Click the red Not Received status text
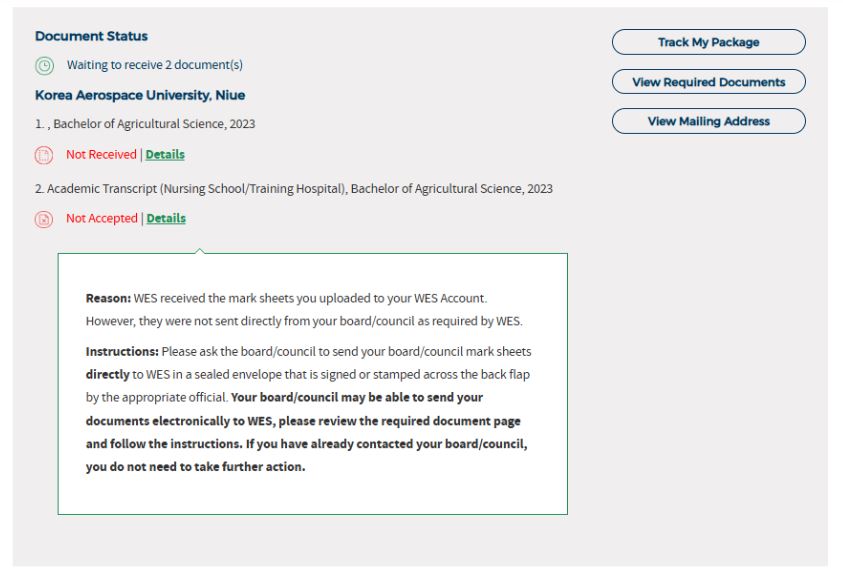843x568 pixels. (101, 154)
